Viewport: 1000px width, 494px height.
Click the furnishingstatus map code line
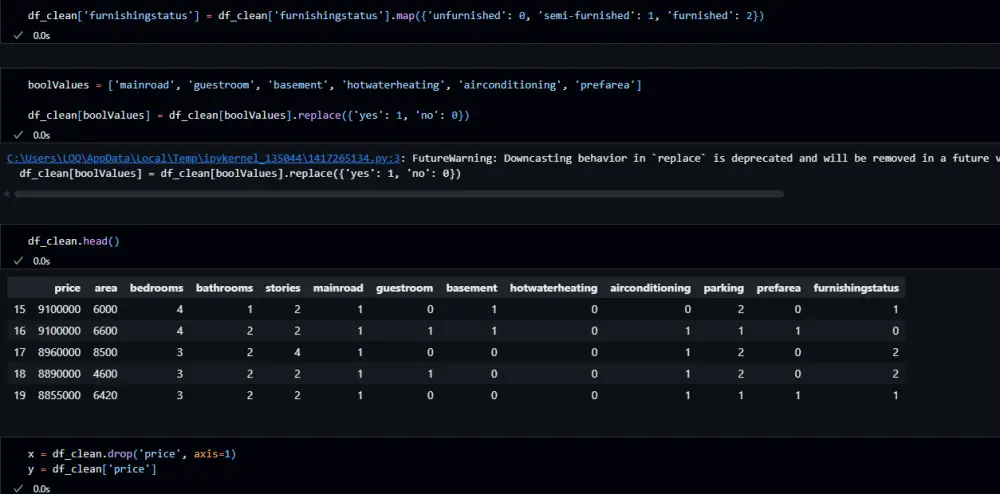coord(396,17)
